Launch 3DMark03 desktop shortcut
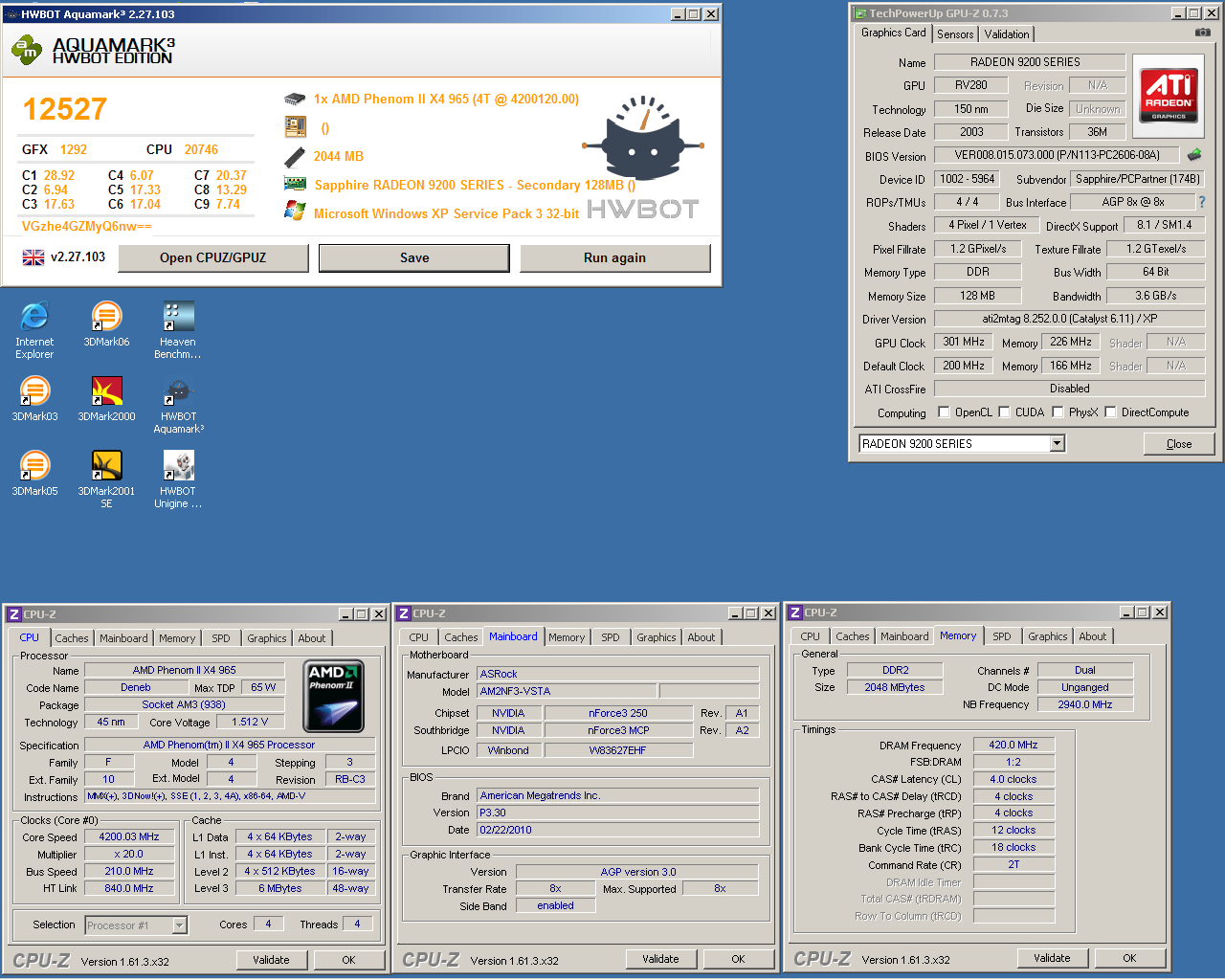The image size is (1225, 980). pyautogui.click(x=34, y=398)
